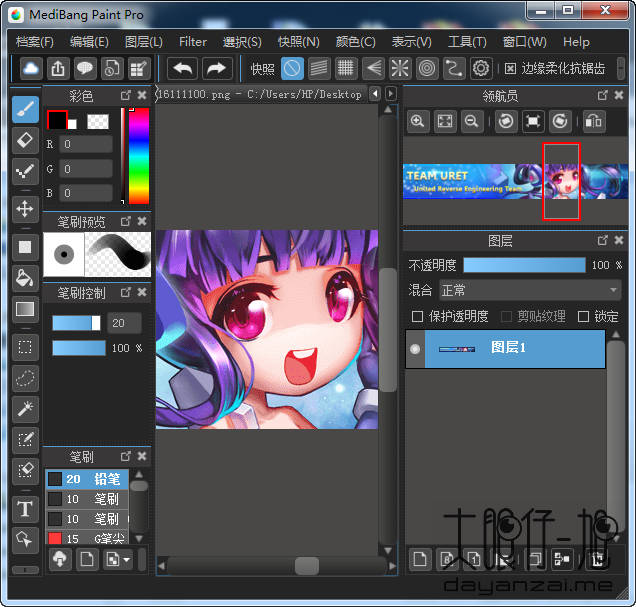
Task: Select the Eraser tool
Action: coord(25,141)
